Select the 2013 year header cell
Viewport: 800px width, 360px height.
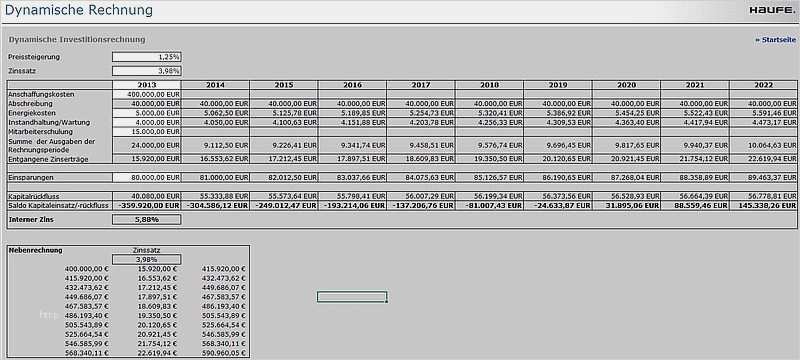click(x=146, y=85)
